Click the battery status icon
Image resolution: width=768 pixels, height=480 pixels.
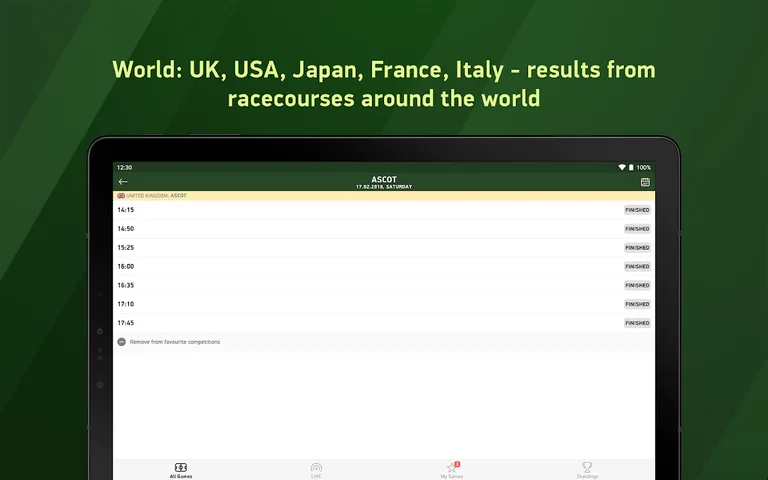pyautogui.click(x=631, y=168)
